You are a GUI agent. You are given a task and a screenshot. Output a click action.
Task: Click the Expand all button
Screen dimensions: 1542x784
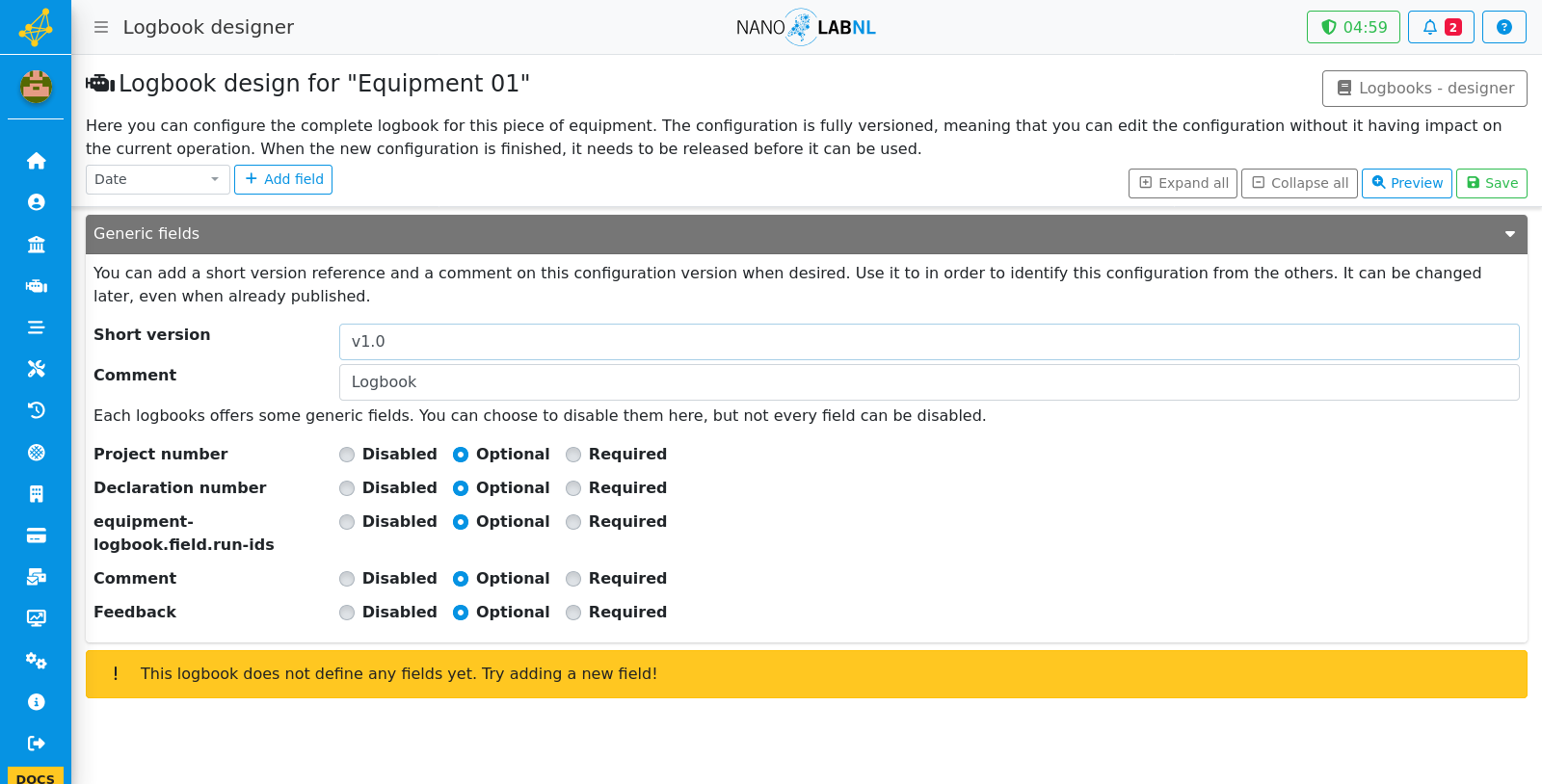(1183, 183)
